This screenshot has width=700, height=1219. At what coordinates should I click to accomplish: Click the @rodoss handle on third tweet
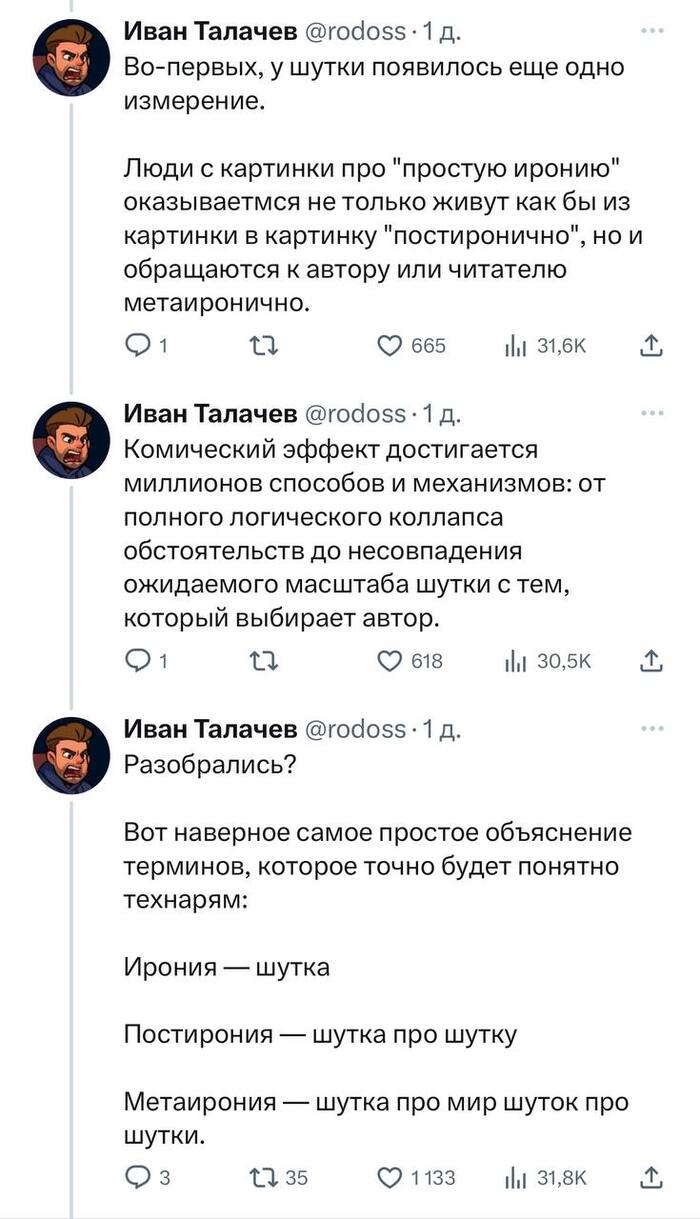pos(354,729)
